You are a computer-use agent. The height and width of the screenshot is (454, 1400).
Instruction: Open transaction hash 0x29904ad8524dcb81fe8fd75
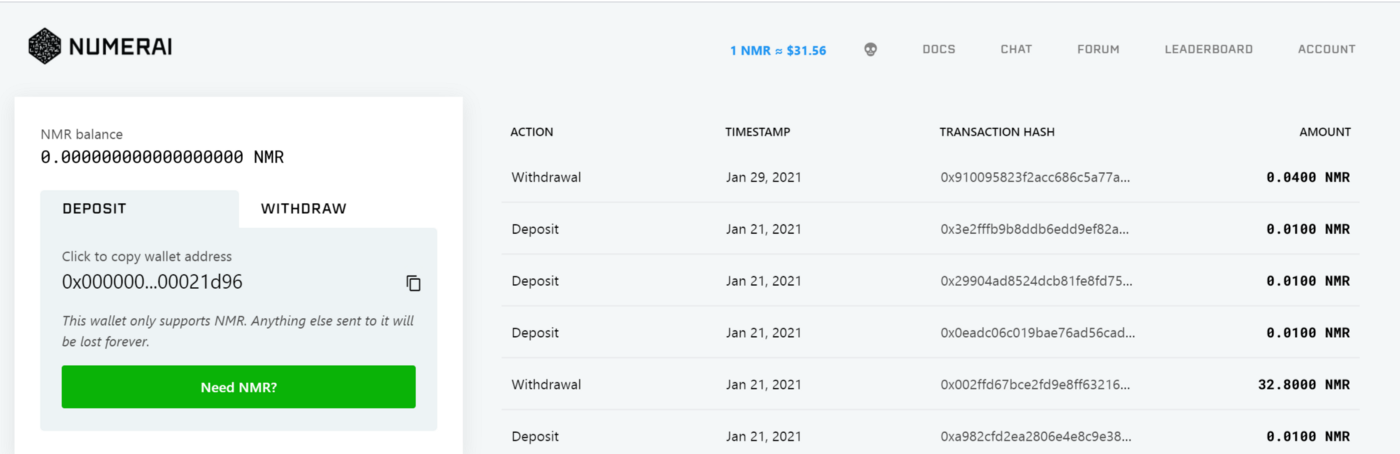click(x=1037, y=281)
